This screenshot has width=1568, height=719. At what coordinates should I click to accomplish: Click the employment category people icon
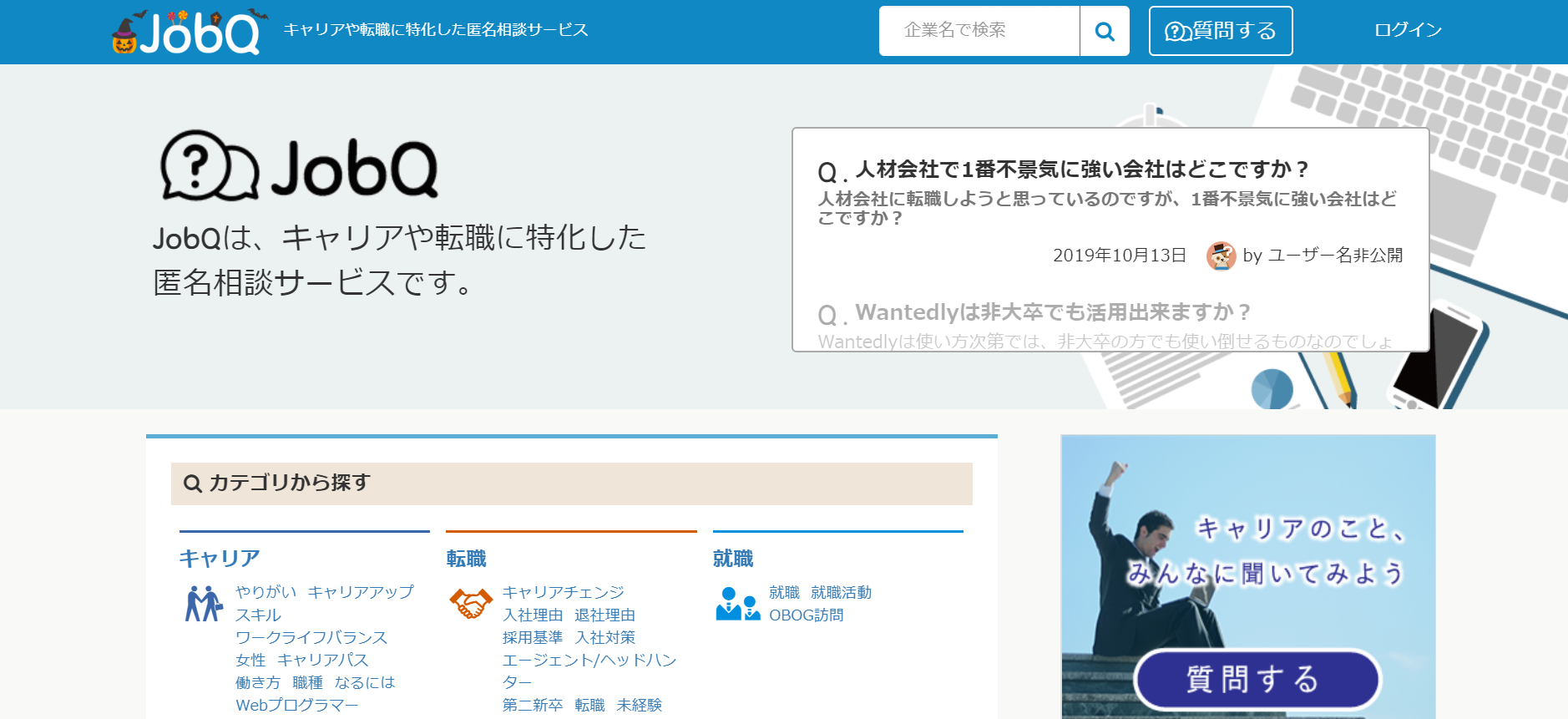[737, 603]
